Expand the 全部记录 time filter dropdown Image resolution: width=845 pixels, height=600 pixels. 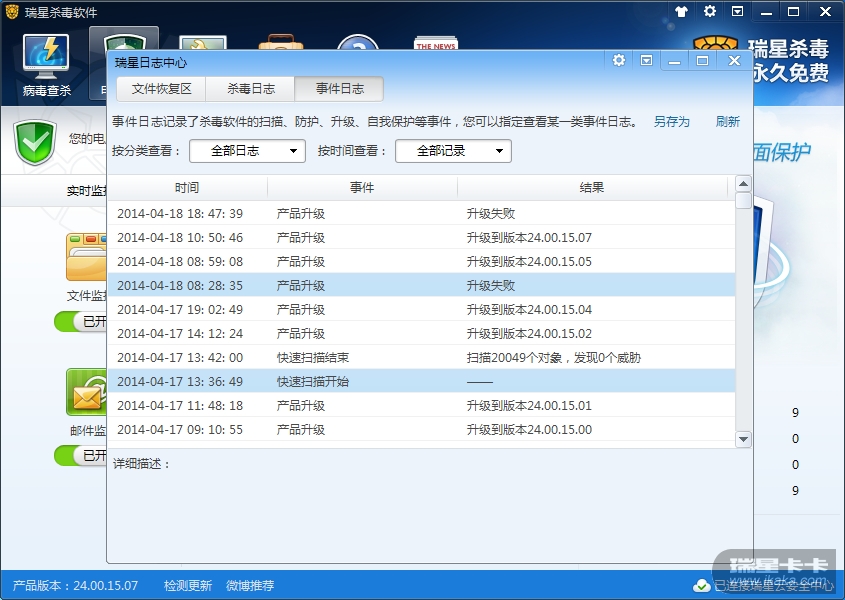click(453, 151)
